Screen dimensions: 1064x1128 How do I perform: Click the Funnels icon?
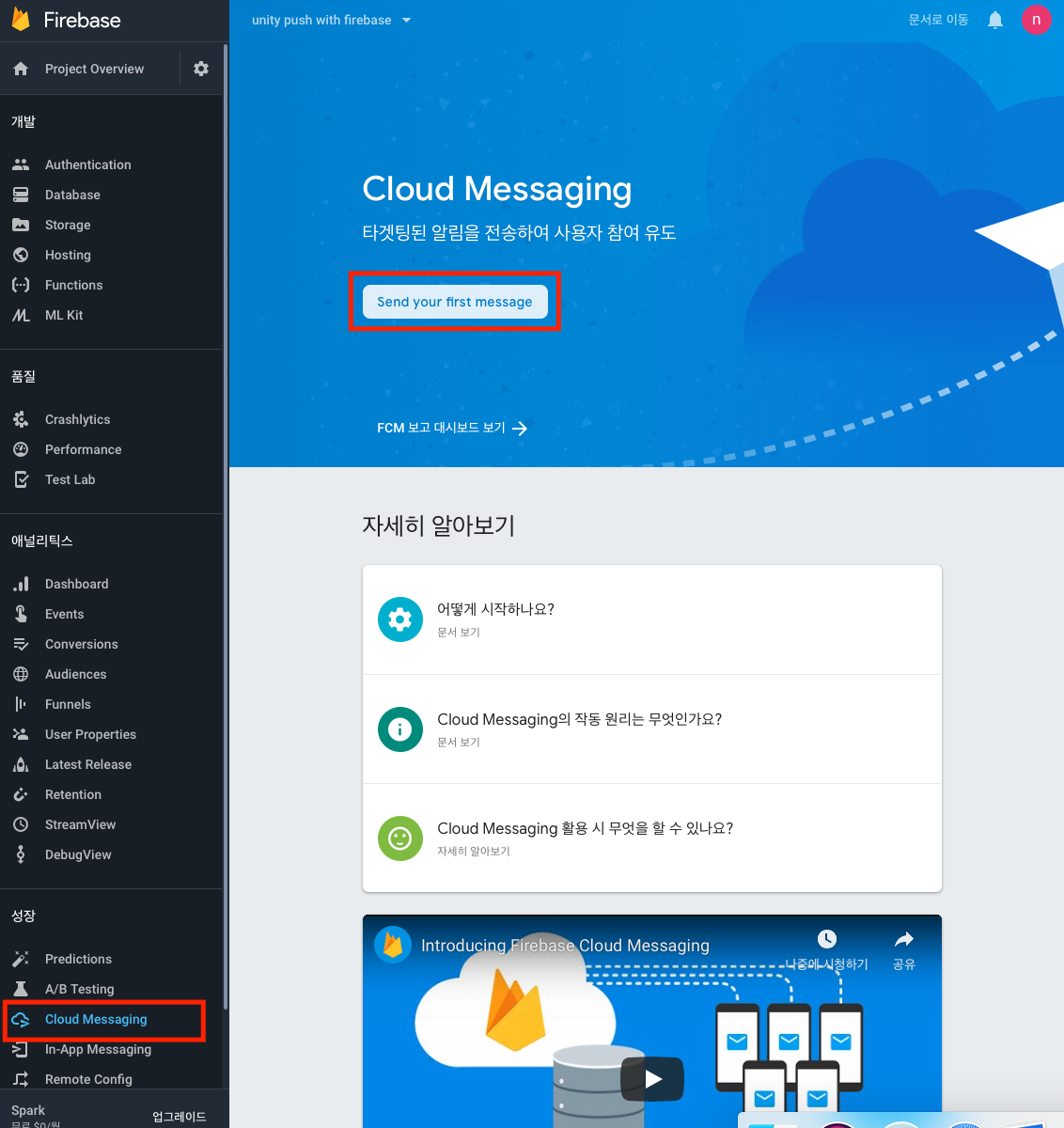coord(21,704)
